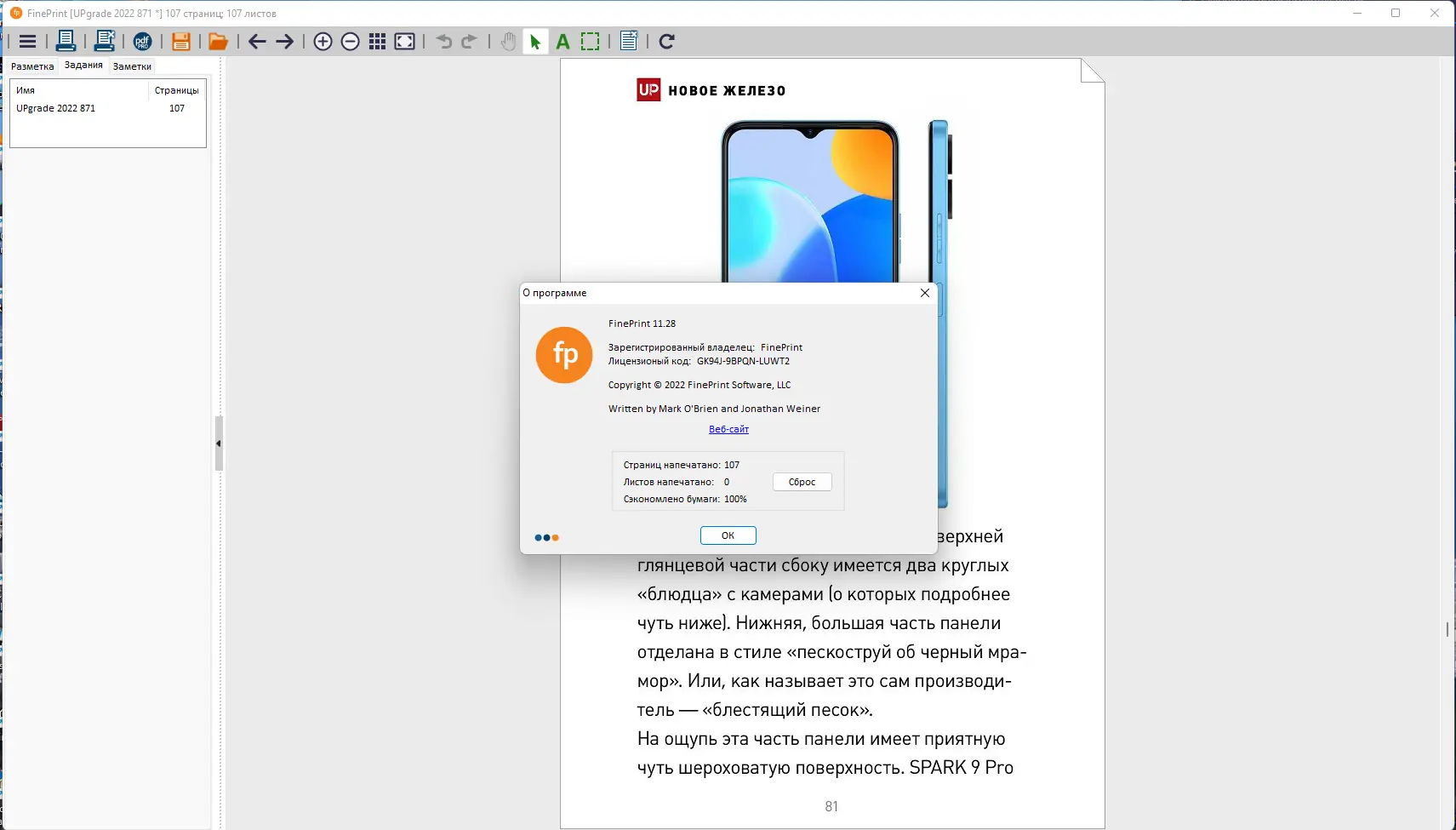
Task: Select the dashed rectangle selection tool
Action: click(x=590, y=42)
